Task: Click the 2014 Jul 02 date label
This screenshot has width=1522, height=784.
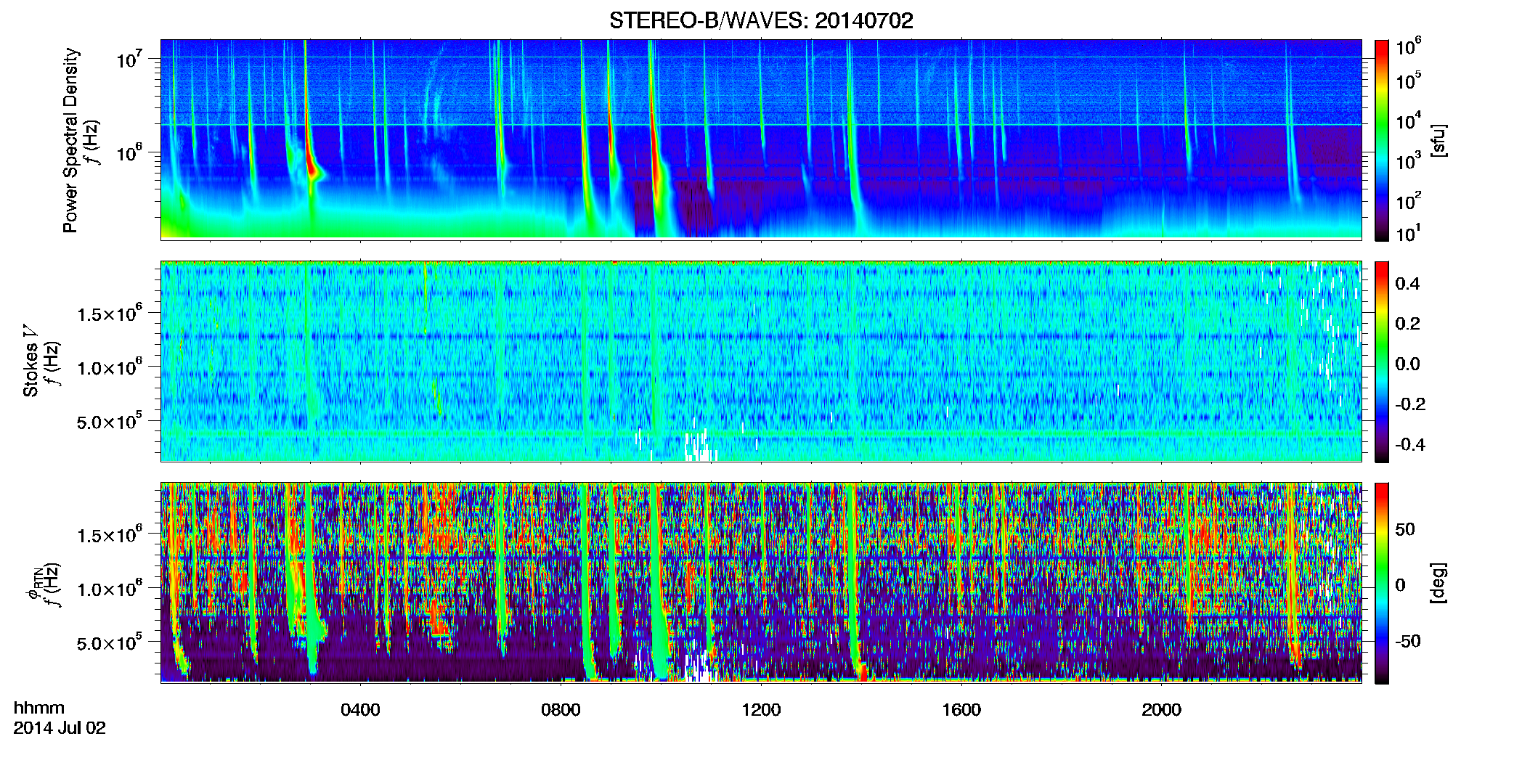Action: click(60, 728)
